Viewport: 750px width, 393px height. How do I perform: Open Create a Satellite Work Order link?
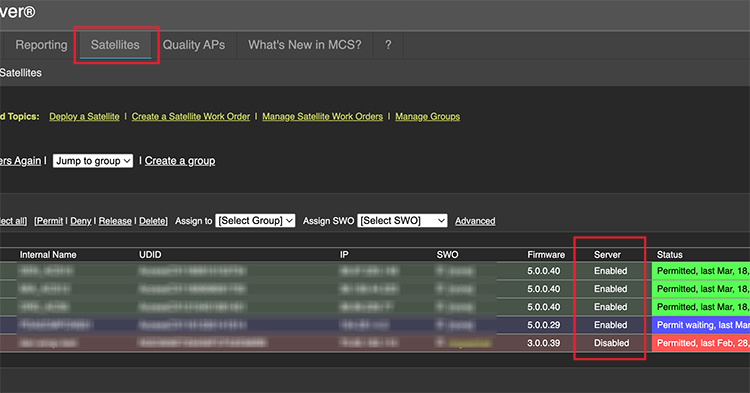pyautogui.click(x=191, y=117)
